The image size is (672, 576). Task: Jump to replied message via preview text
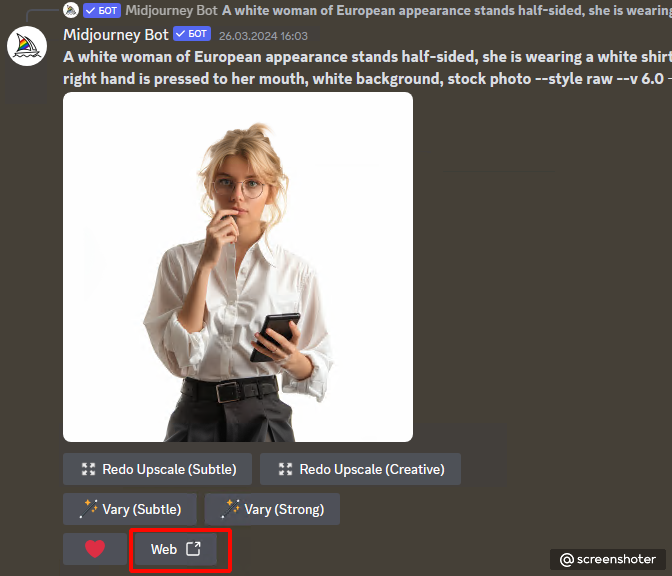pos(447,10)
